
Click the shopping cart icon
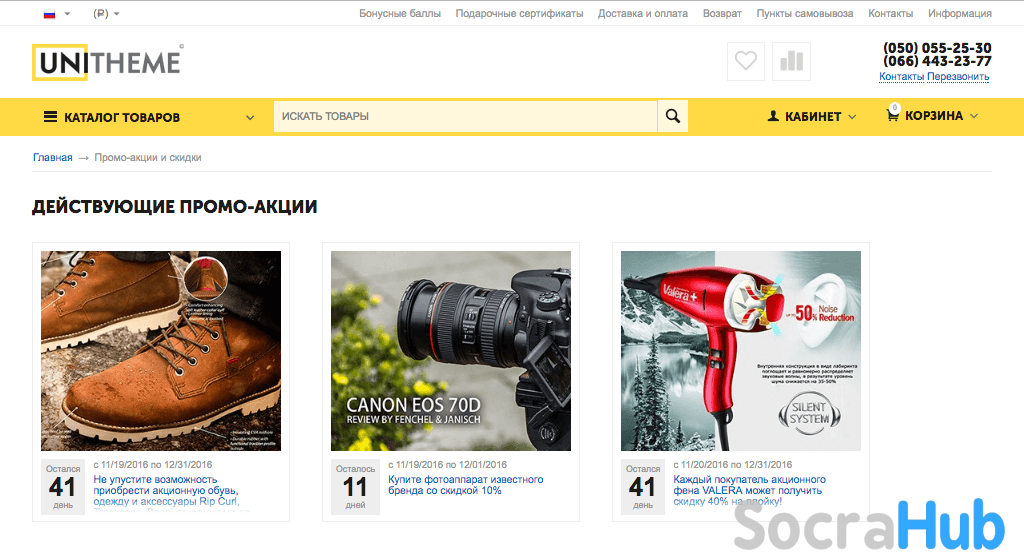click(x=892, y=115)
